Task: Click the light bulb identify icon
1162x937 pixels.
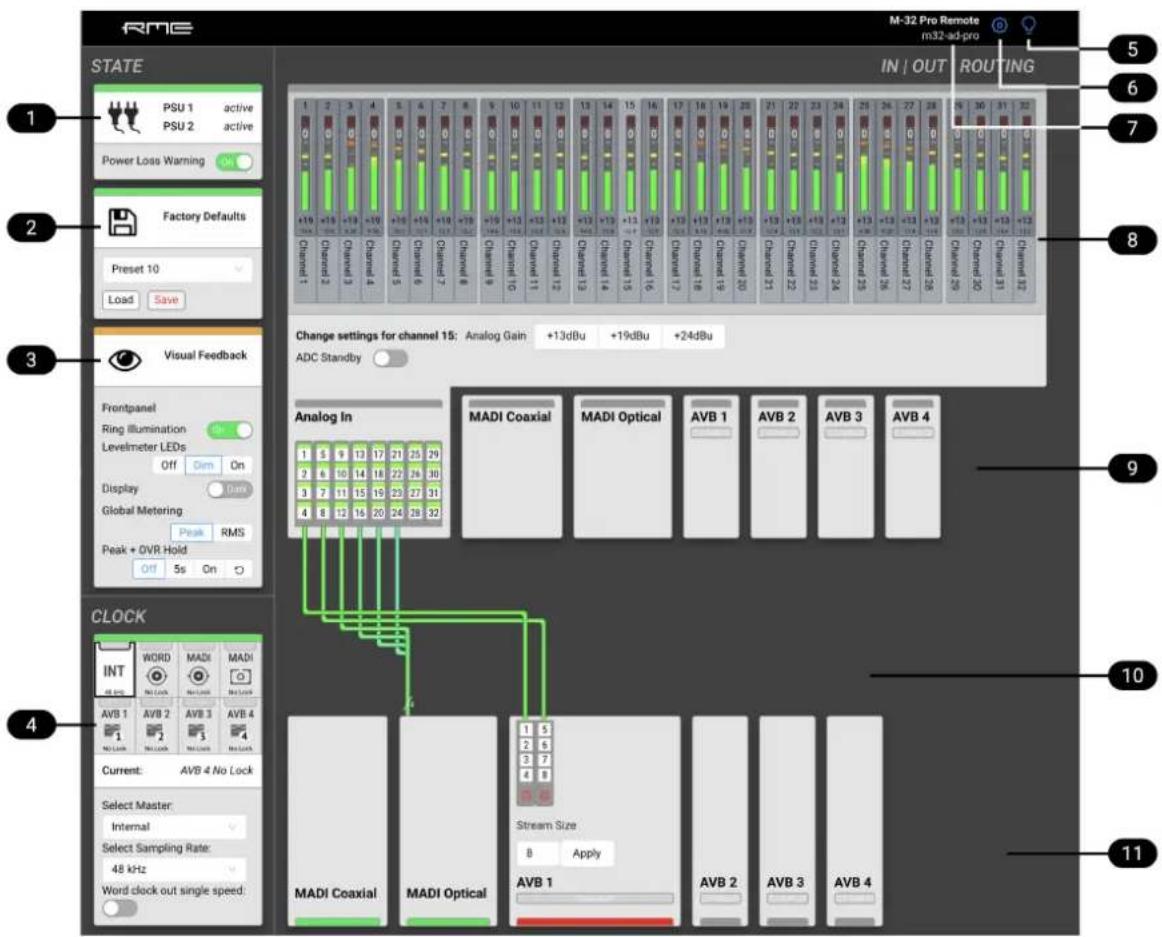Action: 1029,25
